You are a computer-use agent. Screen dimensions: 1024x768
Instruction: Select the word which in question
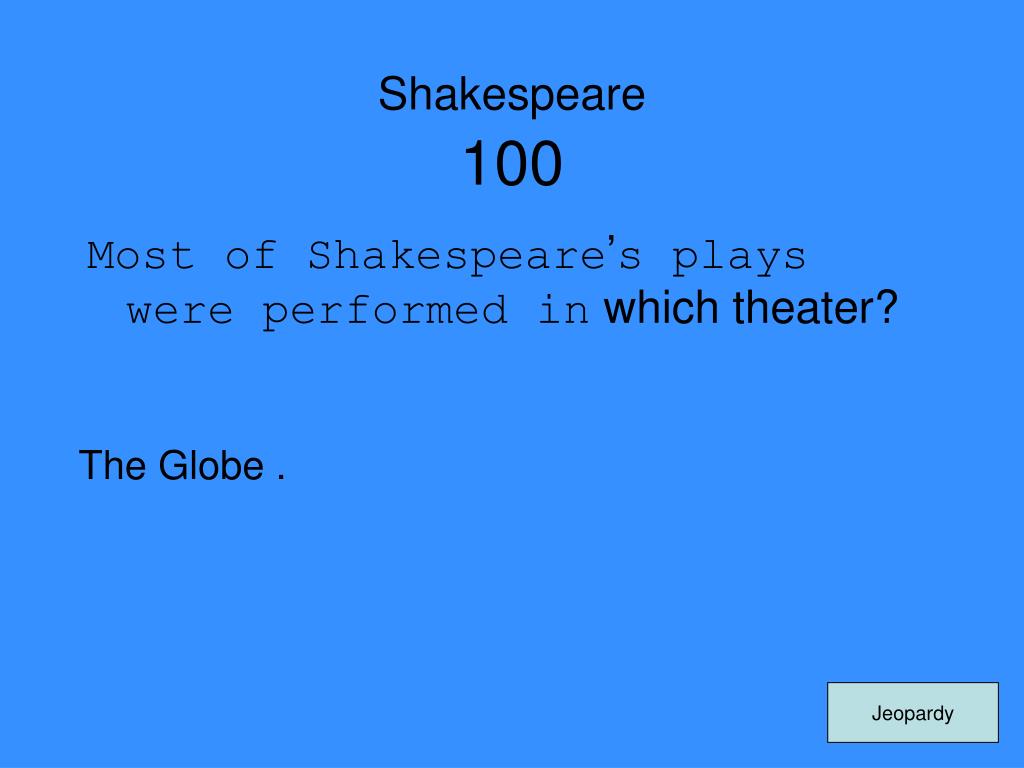662,307
